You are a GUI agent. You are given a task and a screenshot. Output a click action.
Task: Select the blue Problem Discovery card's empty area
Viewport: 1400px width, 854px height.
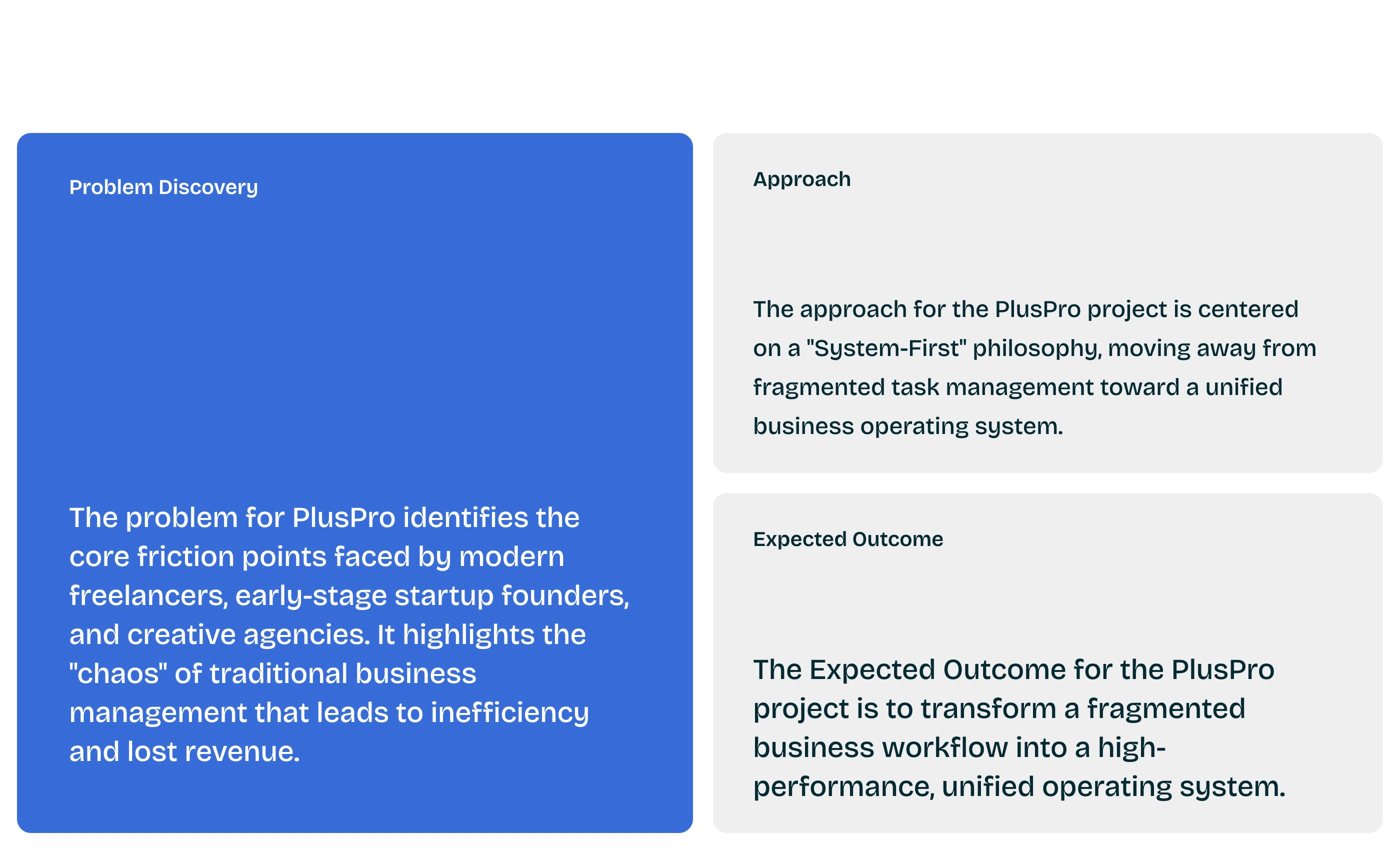[354, 341]
